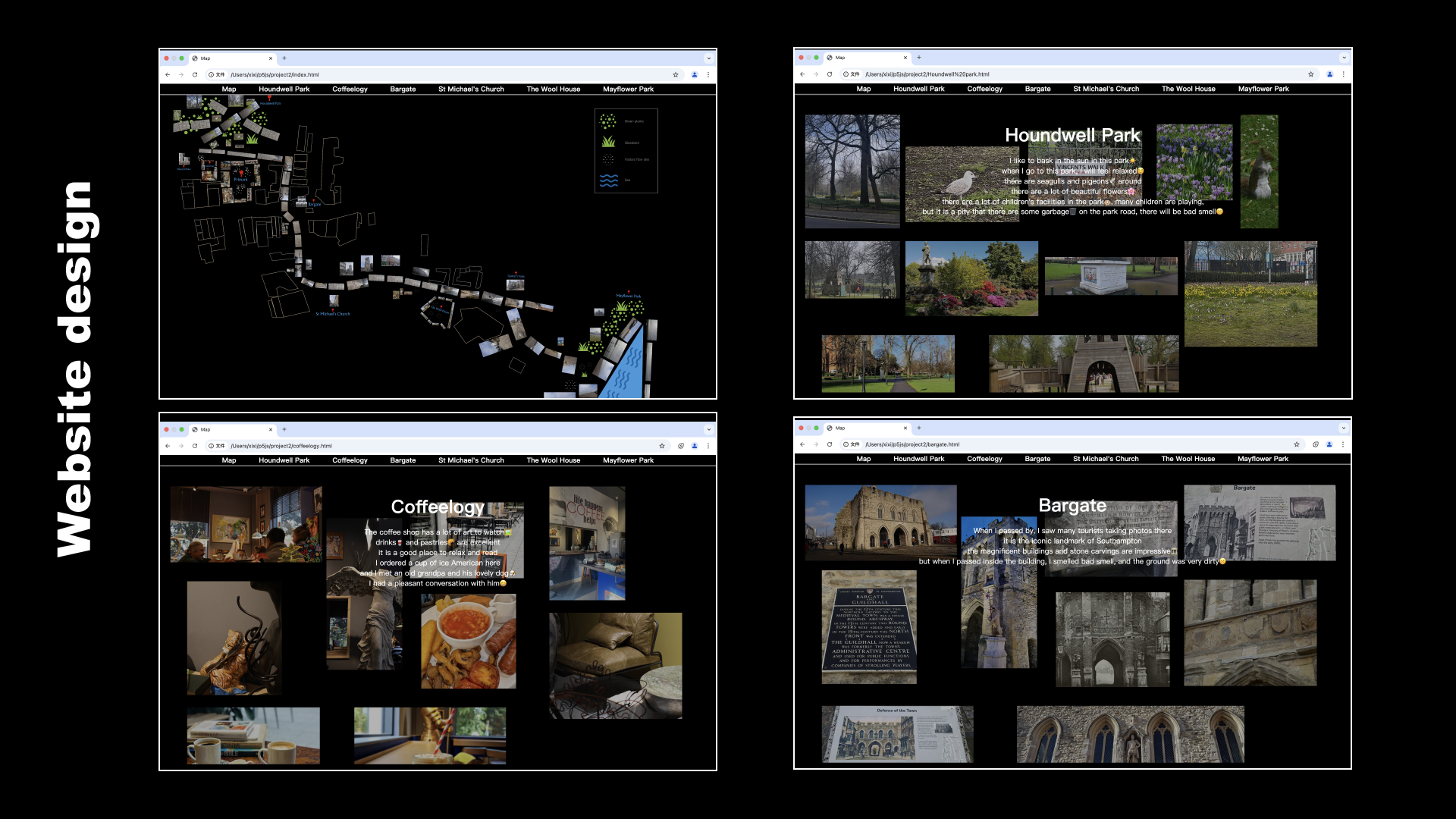This screenshot has width=1456, height=819.
Task: Click seagull photo on Houndwell Park page
Action: click(x=962, y=184)
